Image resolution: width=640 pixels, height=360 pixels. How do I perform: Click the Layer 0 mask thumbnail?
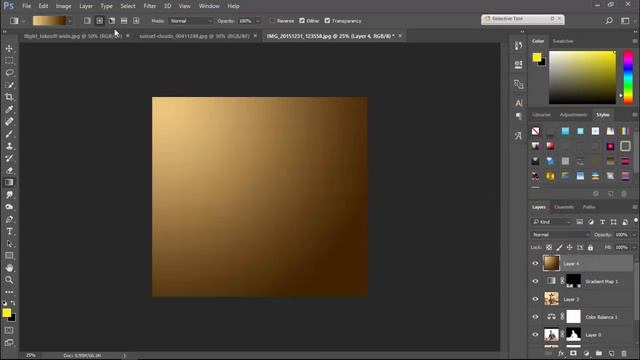point(573,335)
